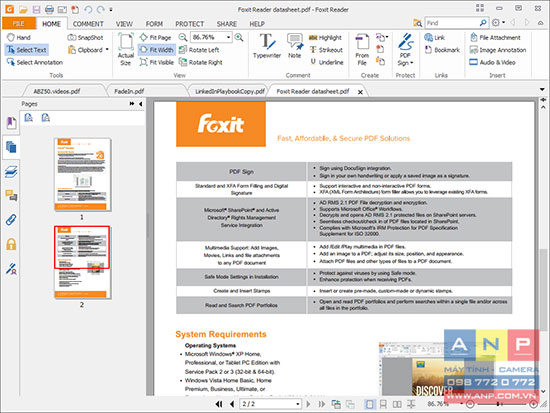550x413 pixels.
Task: Click the Redo arrow icon
Action: [x=101, y=9]
